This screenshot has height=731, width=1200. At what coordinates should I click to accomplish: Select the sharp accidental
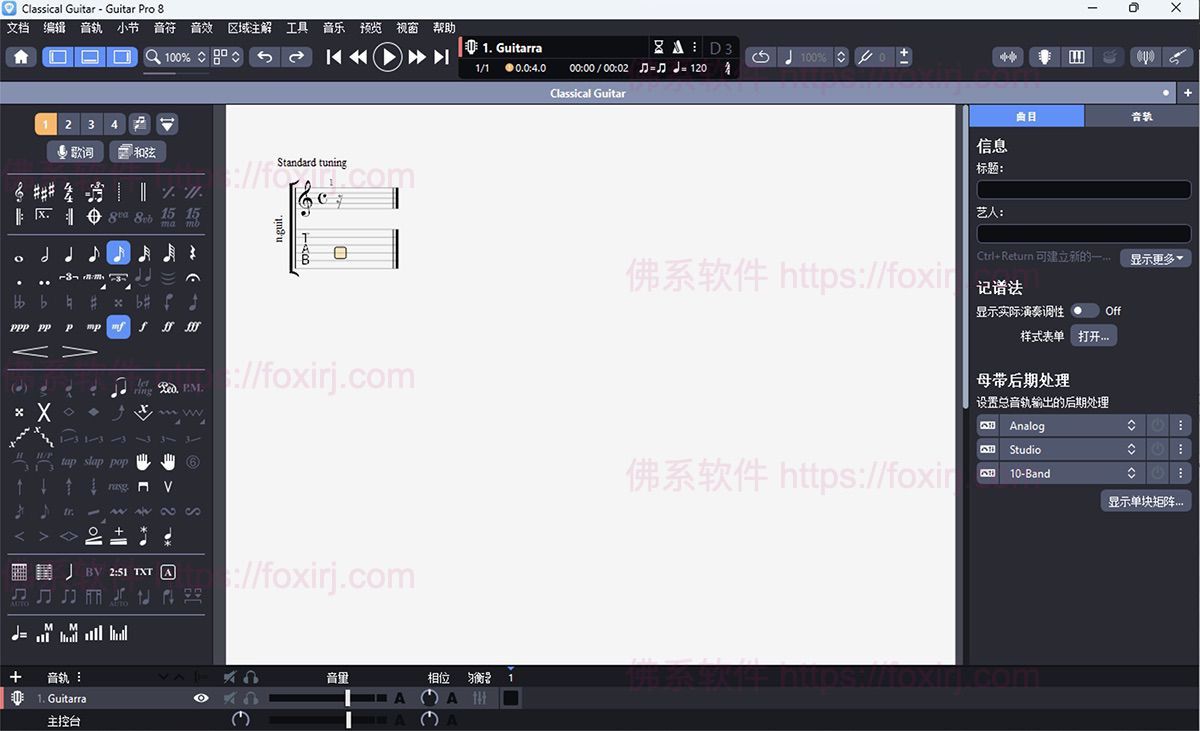(x=93, y=302)
